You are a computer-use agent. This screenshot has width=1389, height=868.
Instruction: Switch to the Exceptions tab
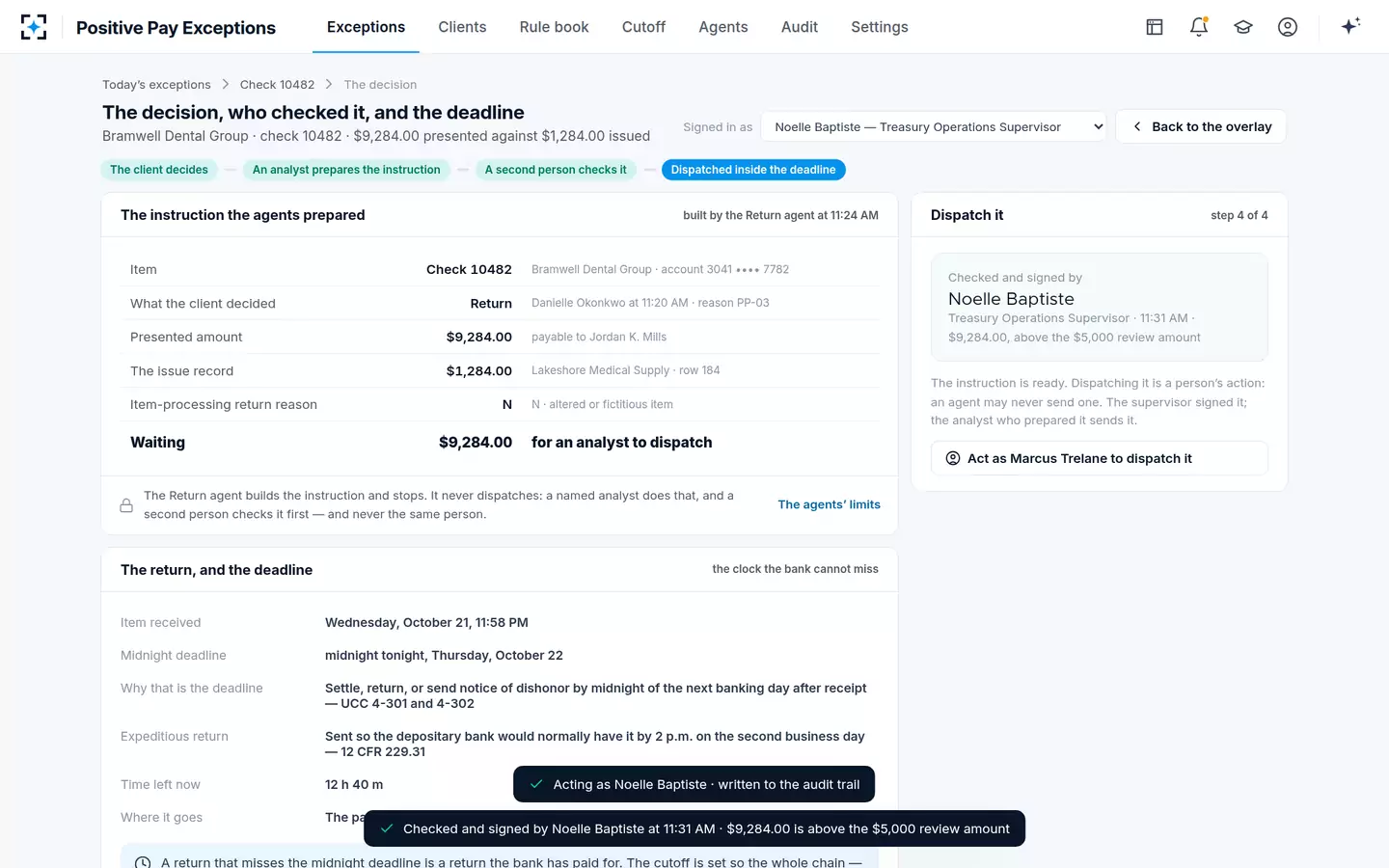pyautogui.click(x=366, y=27)
